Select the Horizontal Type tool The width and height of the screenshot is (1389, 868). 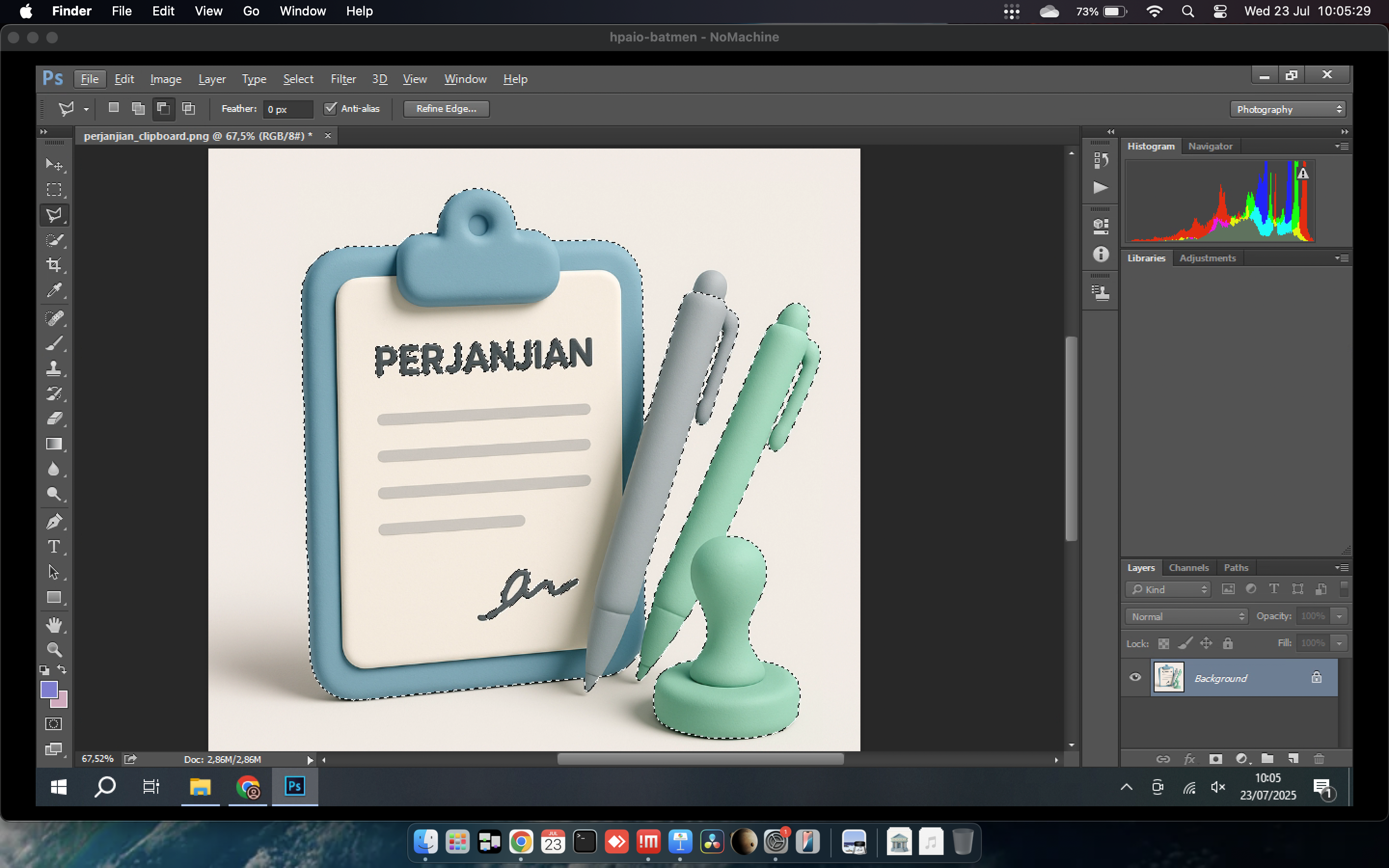[x=54, y=547]
